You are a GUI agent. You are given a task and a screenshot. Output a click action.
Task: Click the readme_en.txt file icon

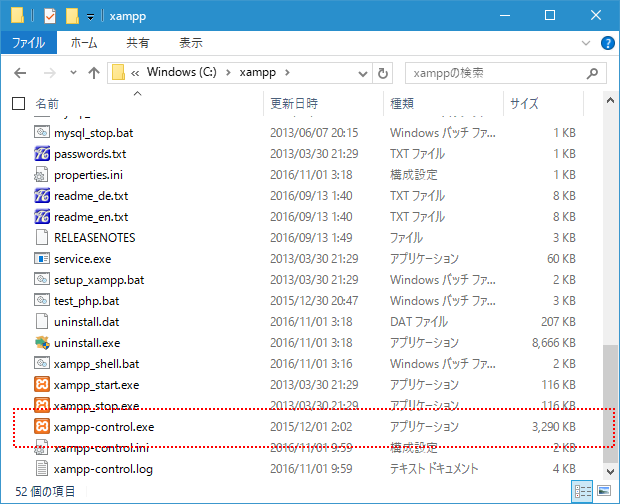[x=42, y=216]
